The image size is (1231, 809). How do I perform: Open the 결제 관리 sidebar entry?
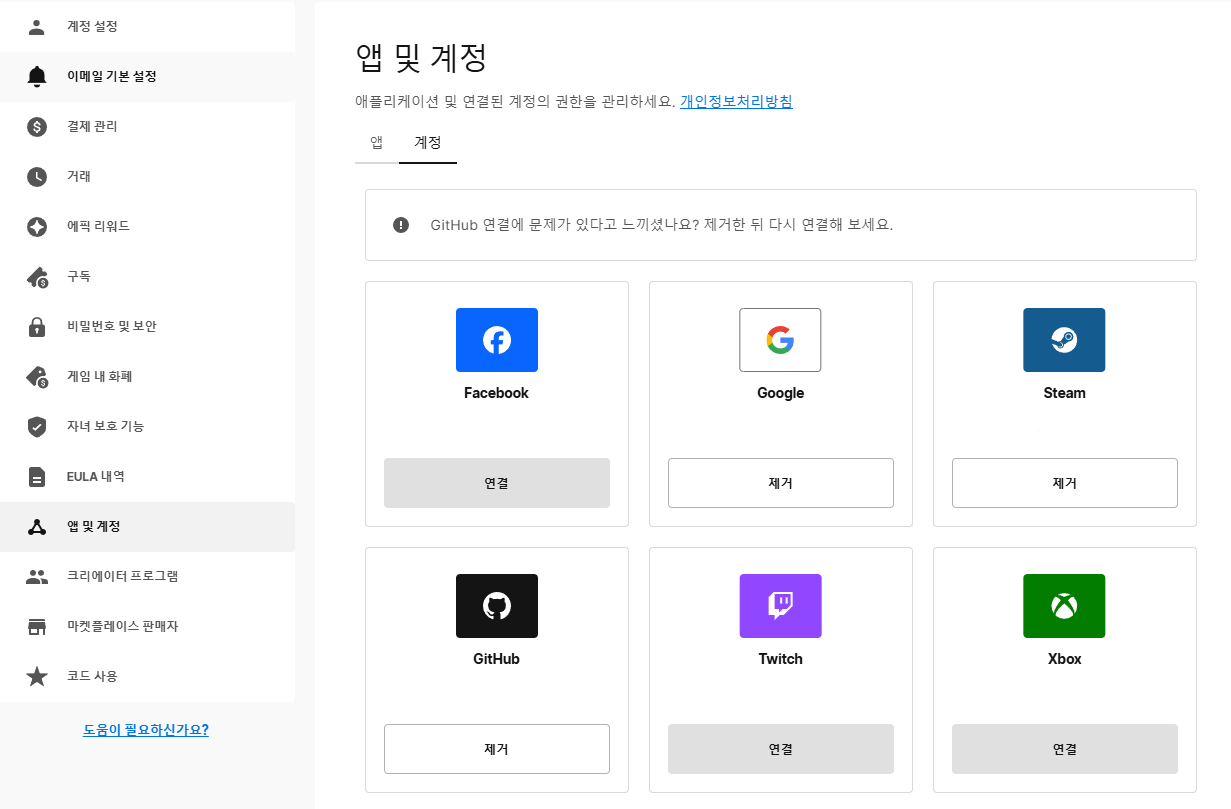click(147, 127)
